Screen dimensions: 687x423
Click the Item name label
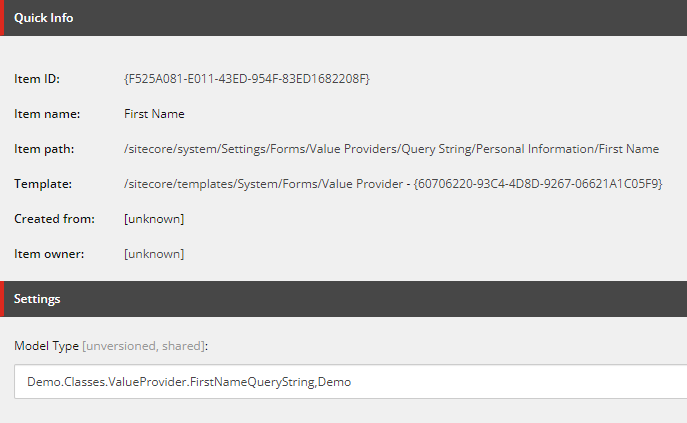[47, 114]
